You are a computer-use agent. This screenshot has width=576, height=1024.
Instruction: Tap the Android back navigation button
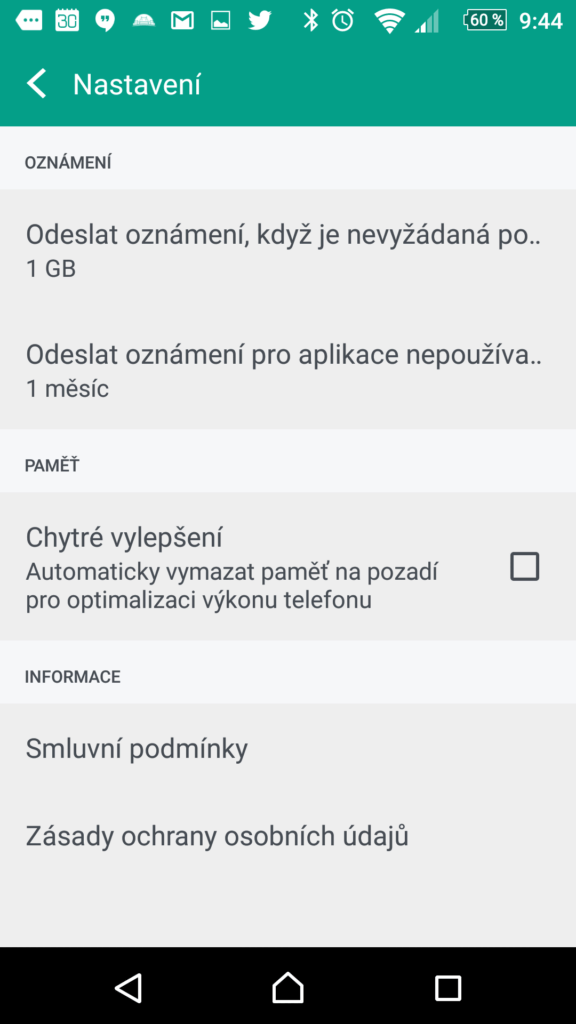click(x=129, y=987)
